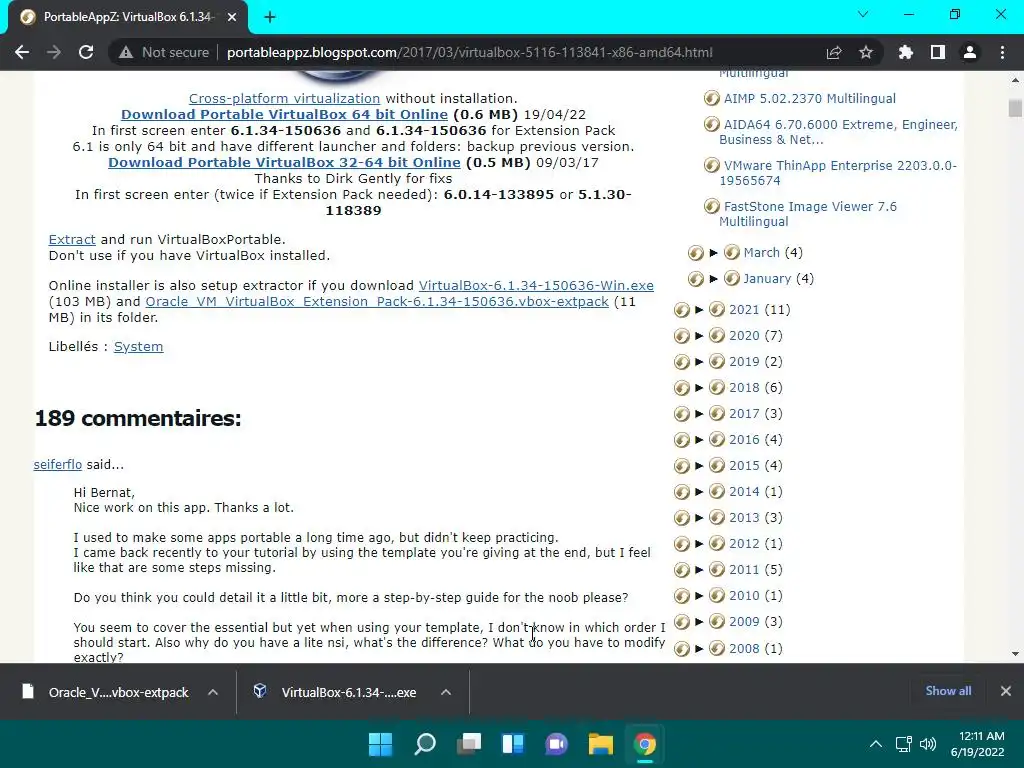Bookmark this page with star icon

coord(866,52)
